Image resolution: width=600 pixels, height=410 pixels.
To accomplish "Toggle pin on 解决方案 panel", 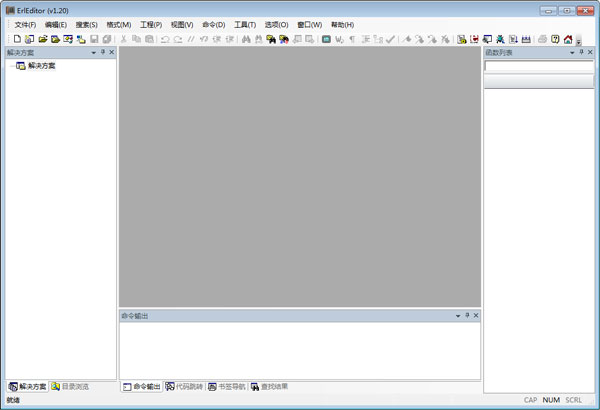I will (x=103, y=52).
